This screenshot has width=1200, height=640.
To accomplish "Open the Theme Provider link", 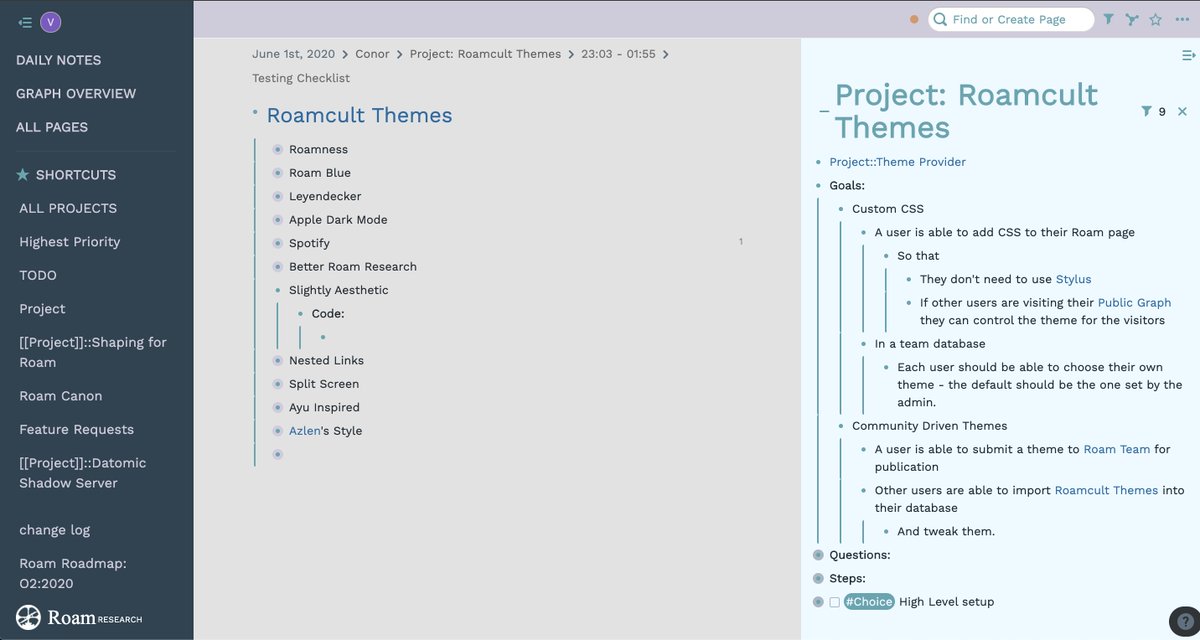I will click(898, 162).
